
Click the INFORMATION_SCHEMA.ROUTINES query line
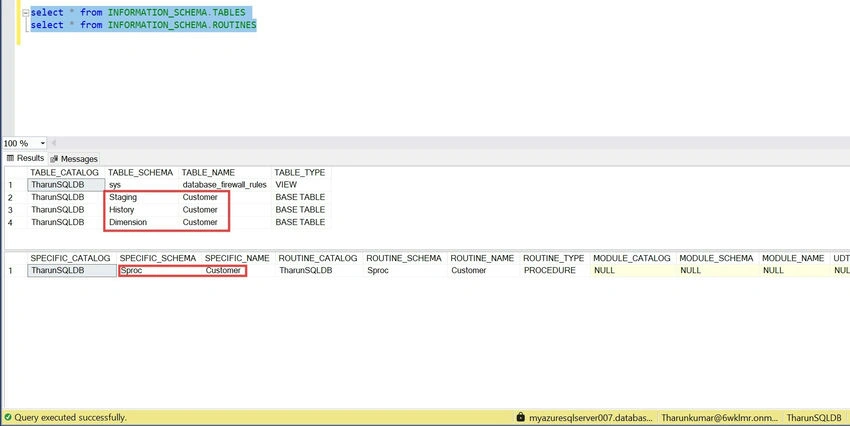(x=143, y=25)
